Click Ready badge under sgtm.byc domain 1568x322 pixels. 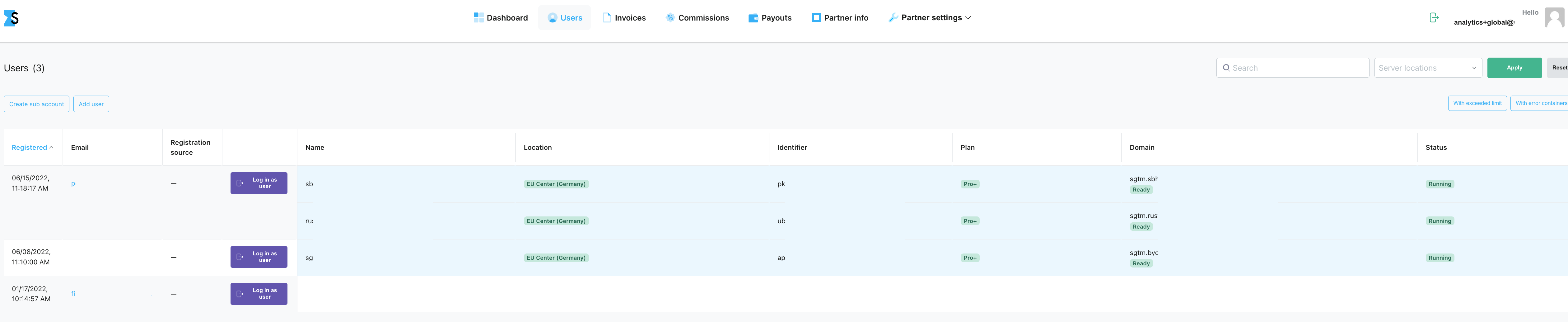click(1141, 263)
